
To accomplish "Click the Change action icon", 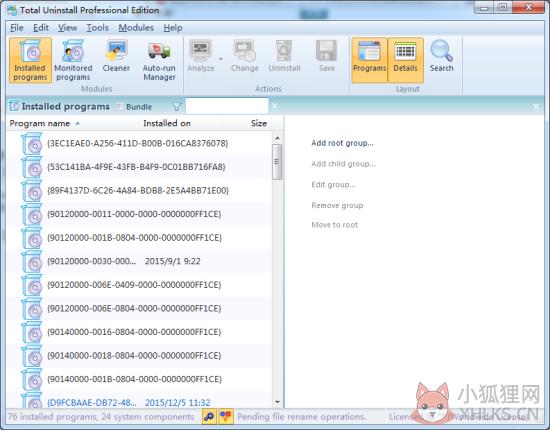I will 245,51.
